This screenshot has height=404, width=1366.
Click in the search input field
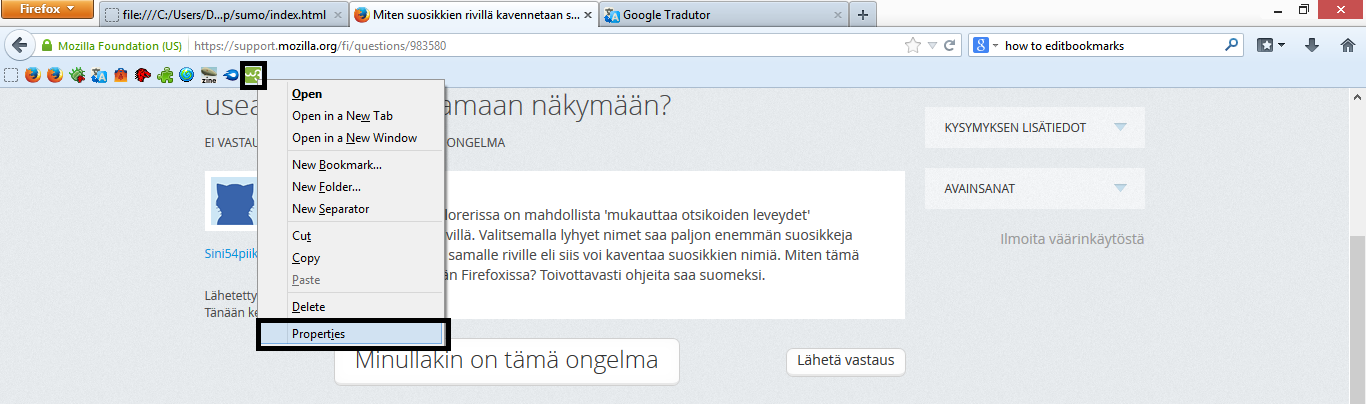coord(1110,46)
